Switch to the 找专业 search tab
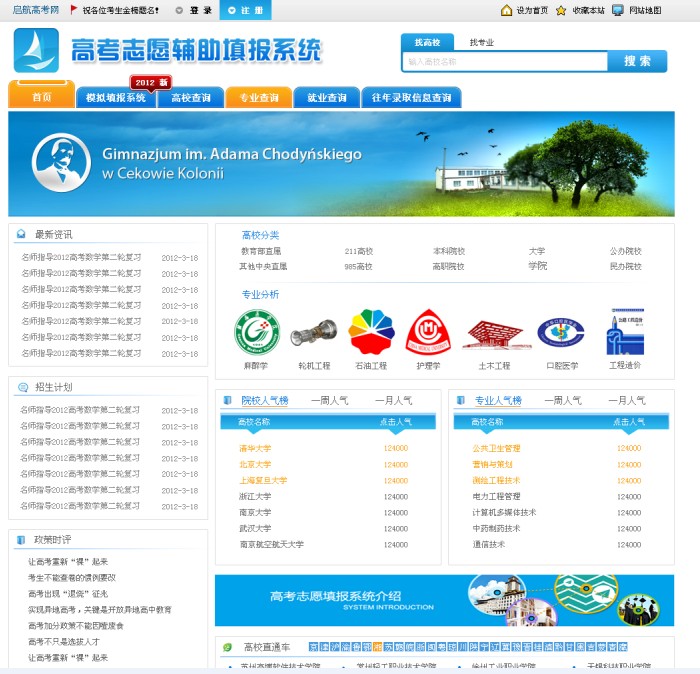Viewport: 700px width, 674px height. point(482,42)
